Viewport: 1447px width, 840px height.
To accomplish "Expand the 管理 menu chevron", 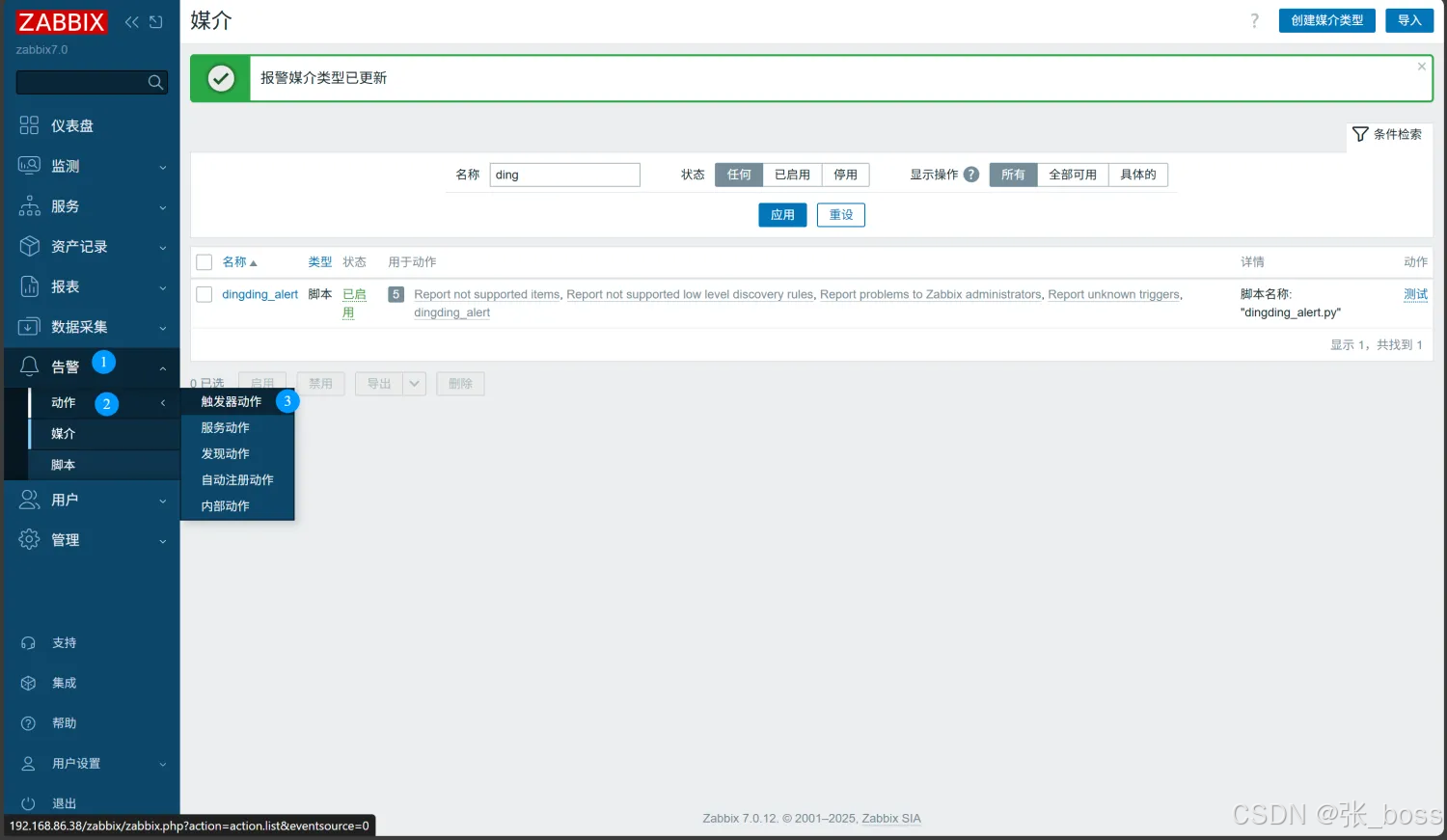I will point(162,541).
